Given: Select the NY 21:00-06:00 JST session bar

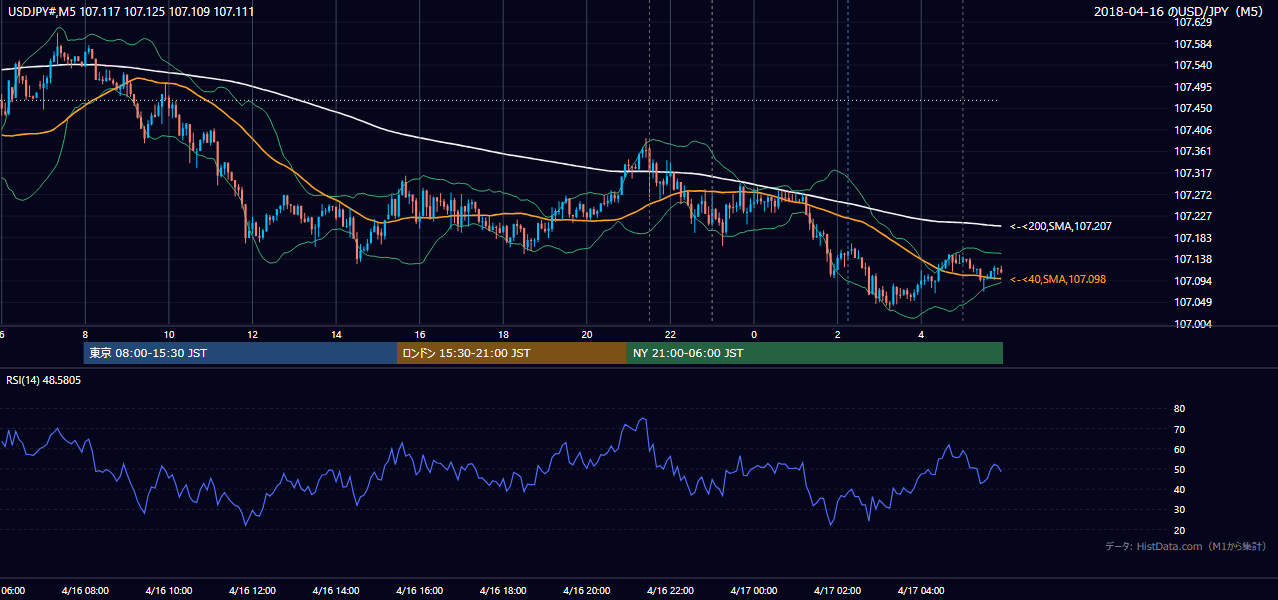Looking at the screenshot, I should point(815,353).
